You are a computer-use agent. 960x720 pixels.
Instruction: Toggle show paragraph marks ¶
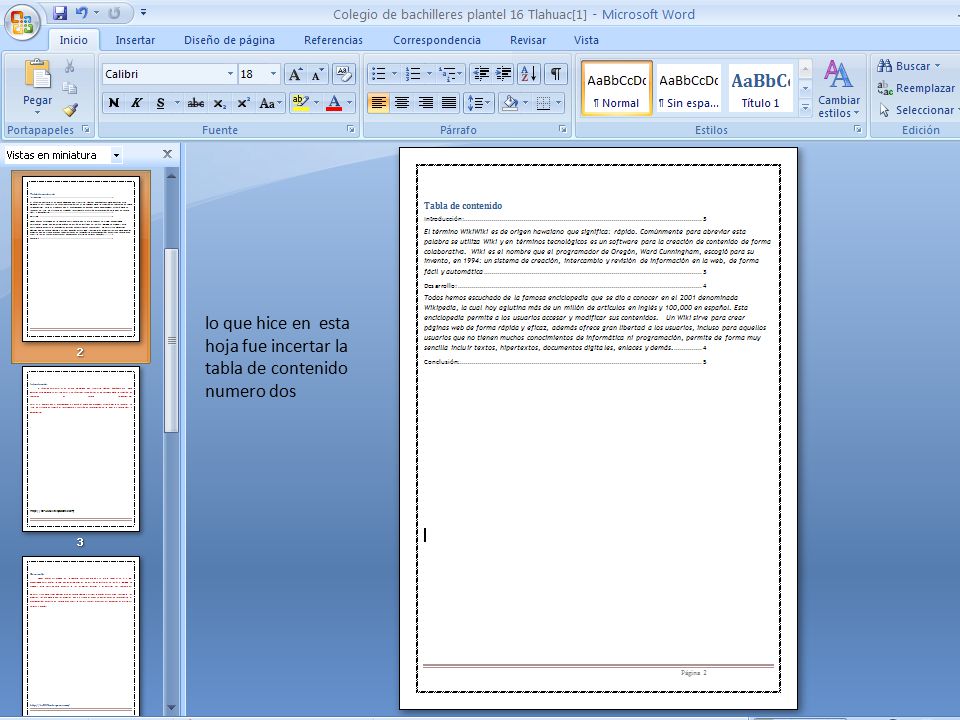[556, 74]
